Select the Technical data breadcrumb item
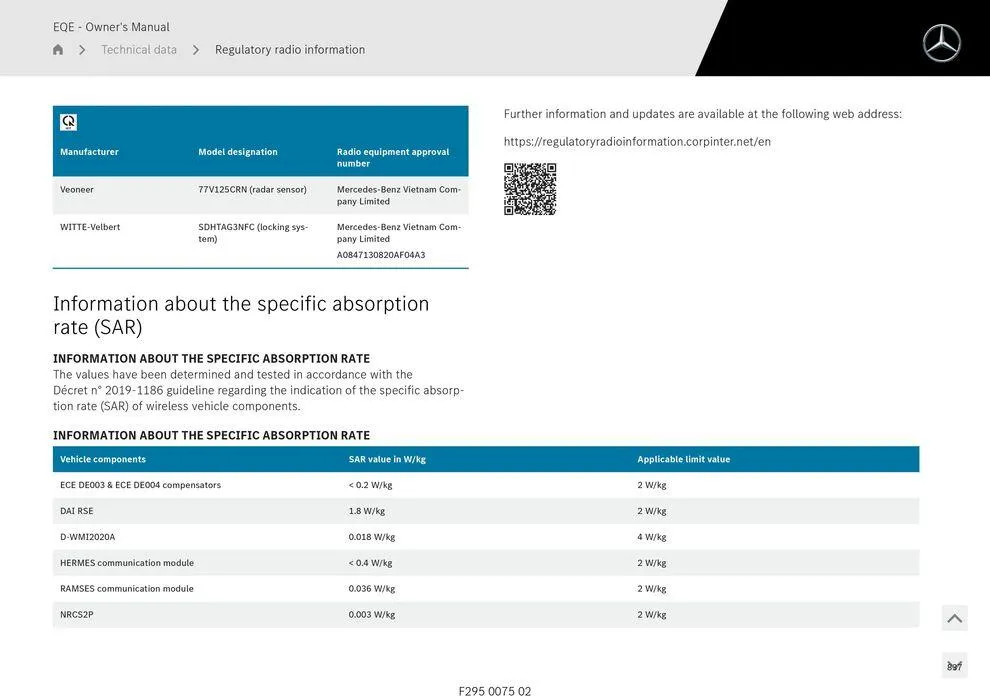Image resolution: width=990 pixels, height=700 pixels. click(x=139, y=48)
